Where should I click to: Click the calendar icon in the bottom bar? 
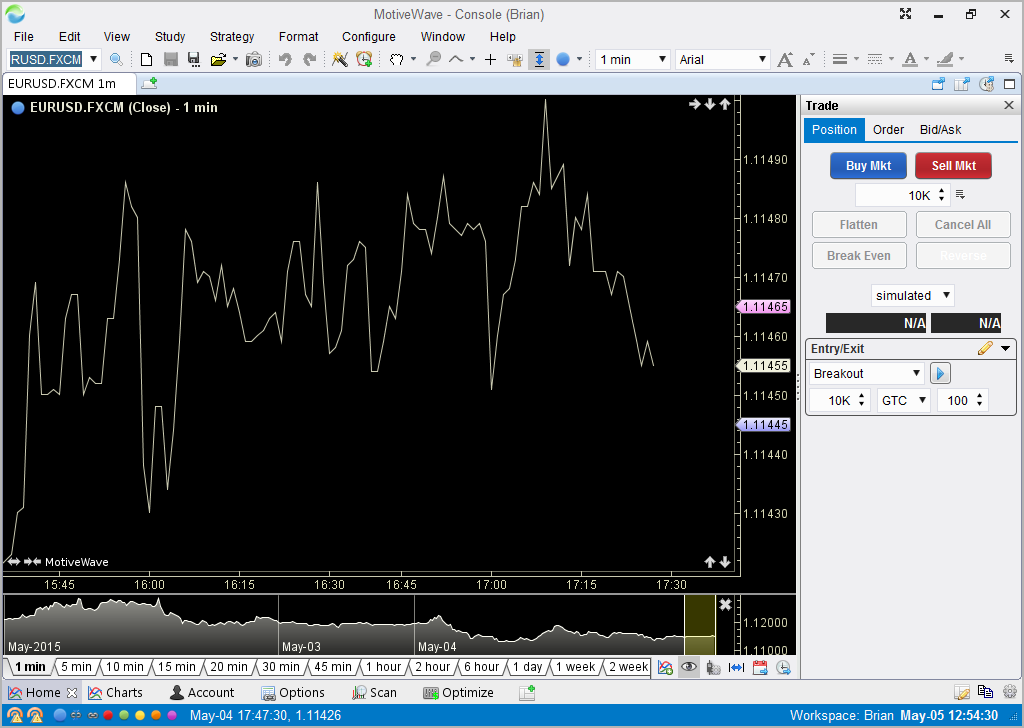[x=760, y=667]
